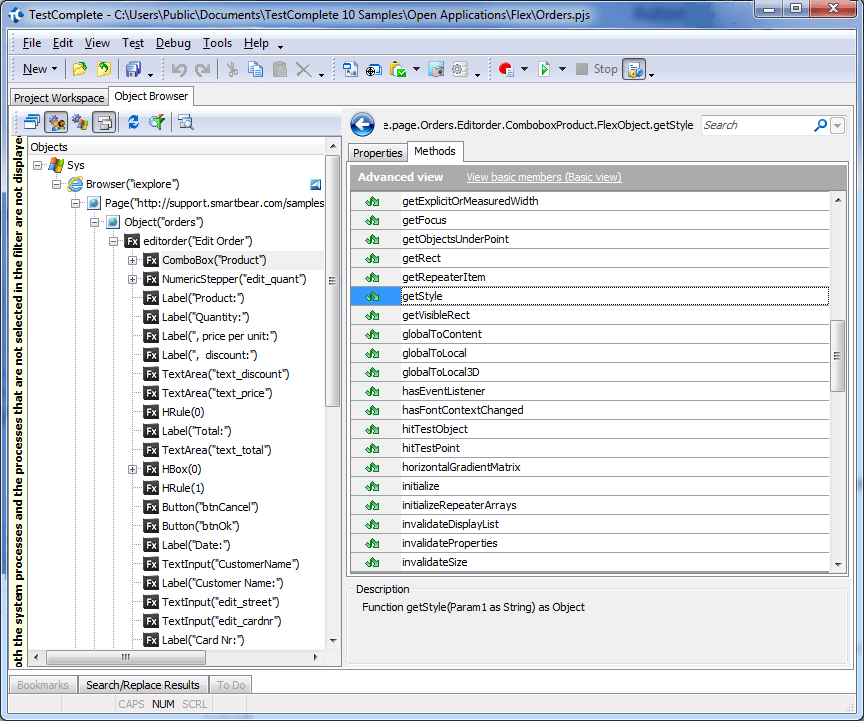The height and width of the screenshot is (721, 864).
Task: Click the Record Test toolbar icon
Action: pyautogui.click(x=506, y=69)
